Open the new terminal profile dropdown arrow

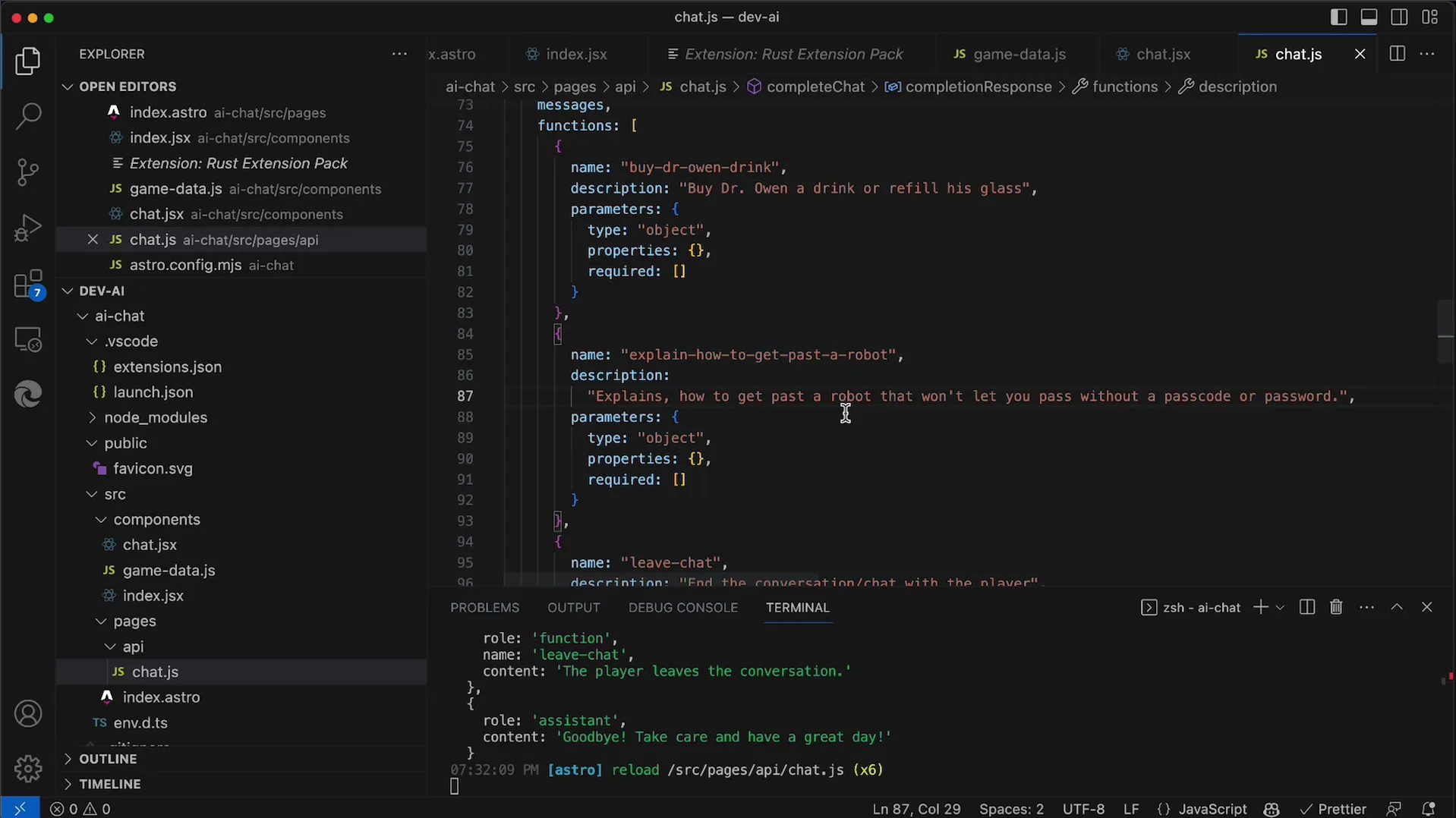click(1280, 607)
